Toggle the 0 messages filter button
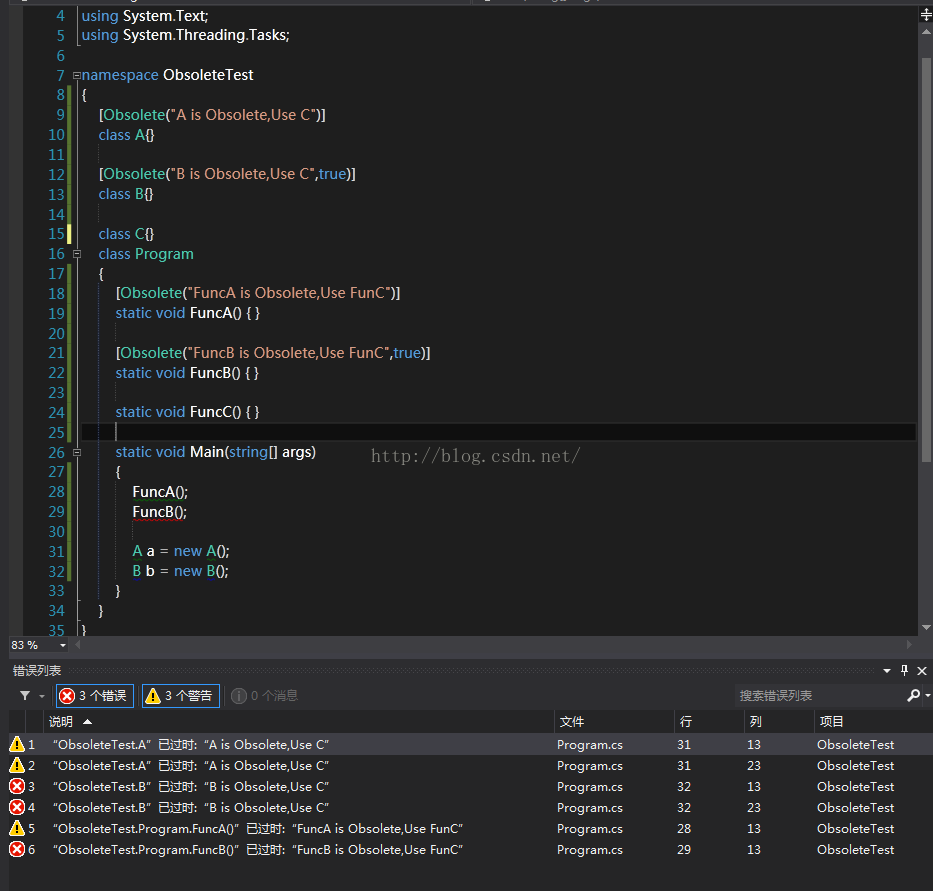The width and height of the screenshot is (933, 891). coord(264,696)
